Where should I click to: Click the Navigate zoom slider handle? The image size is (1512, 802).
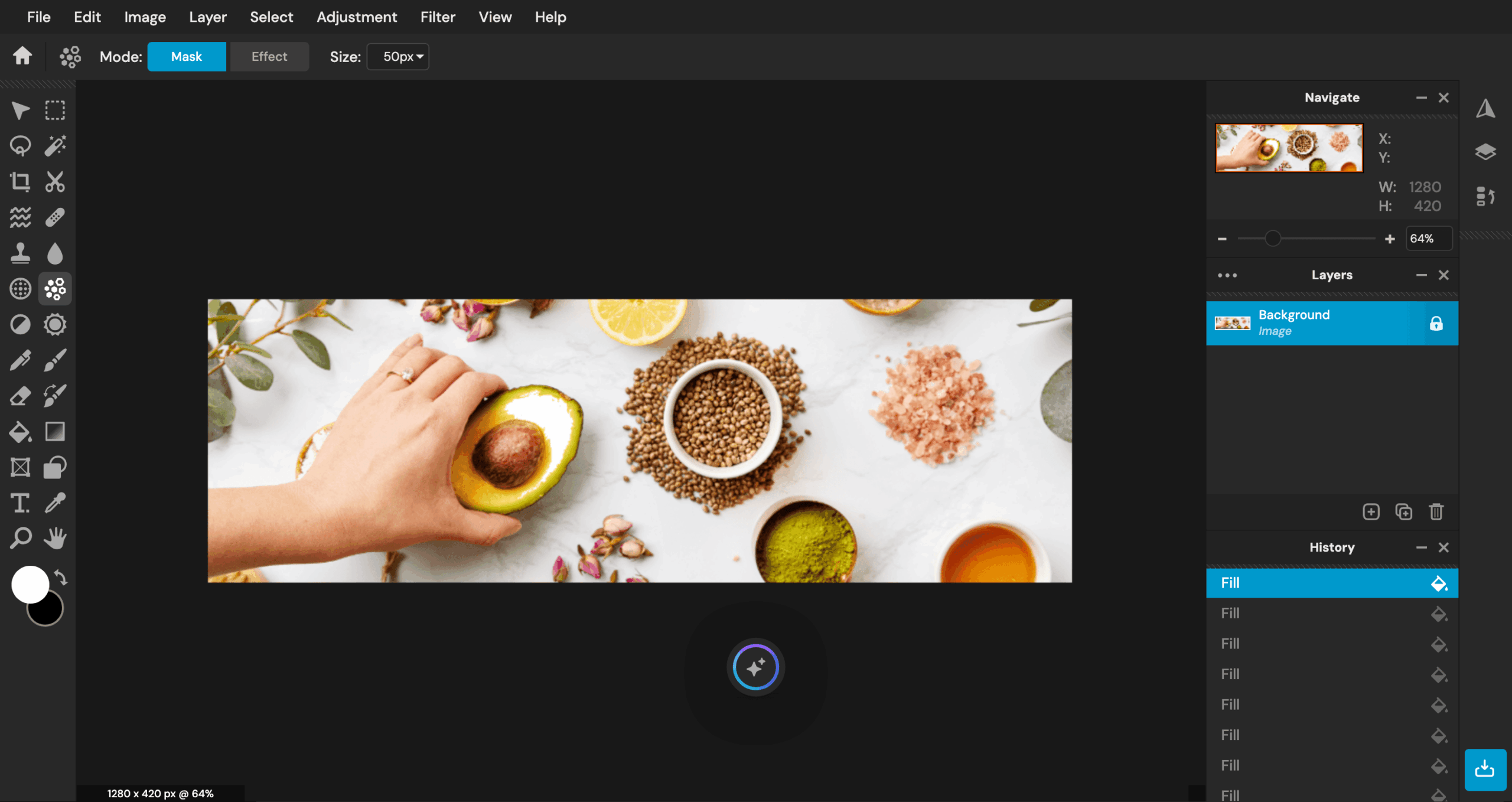pos(1273,239)
